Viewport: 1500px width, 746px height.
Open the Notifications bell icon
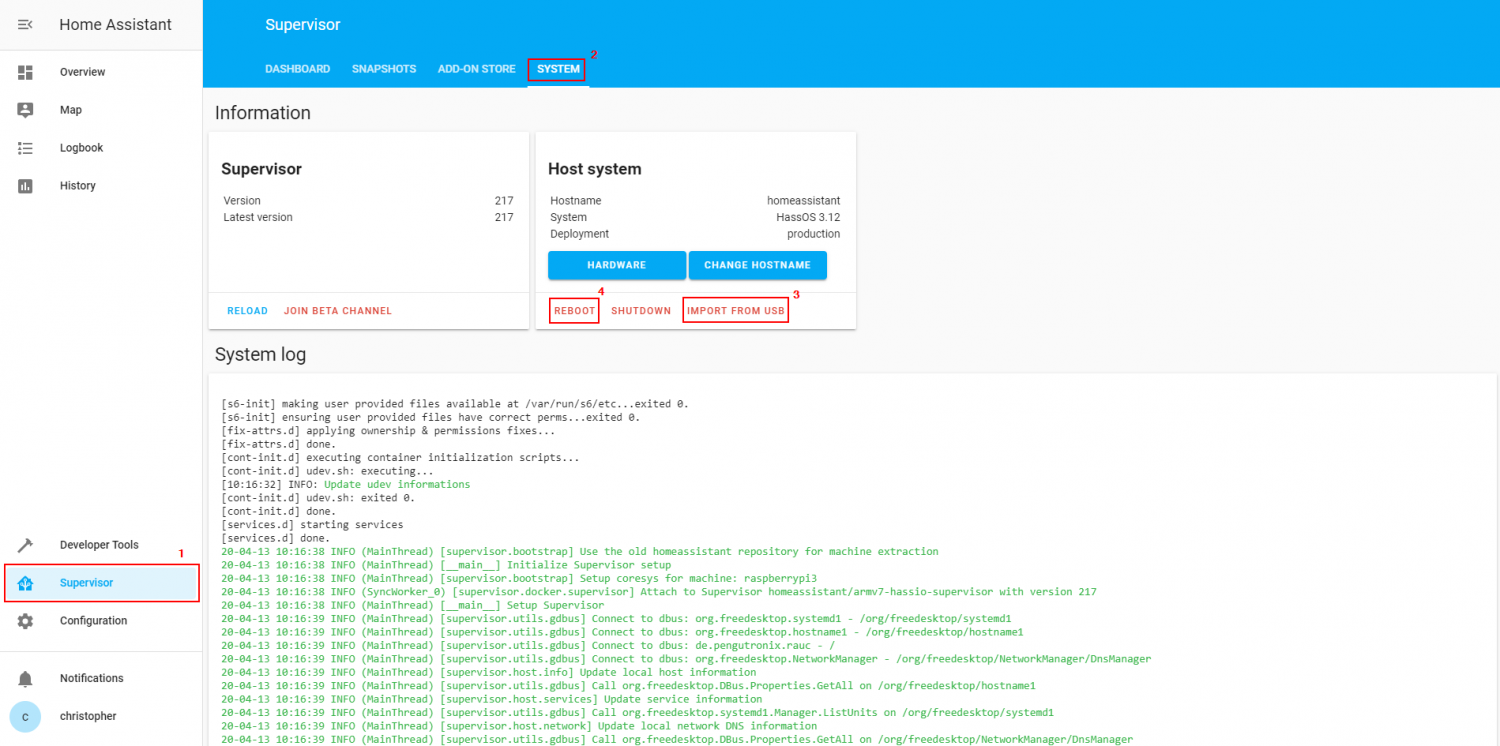point(25,678)
